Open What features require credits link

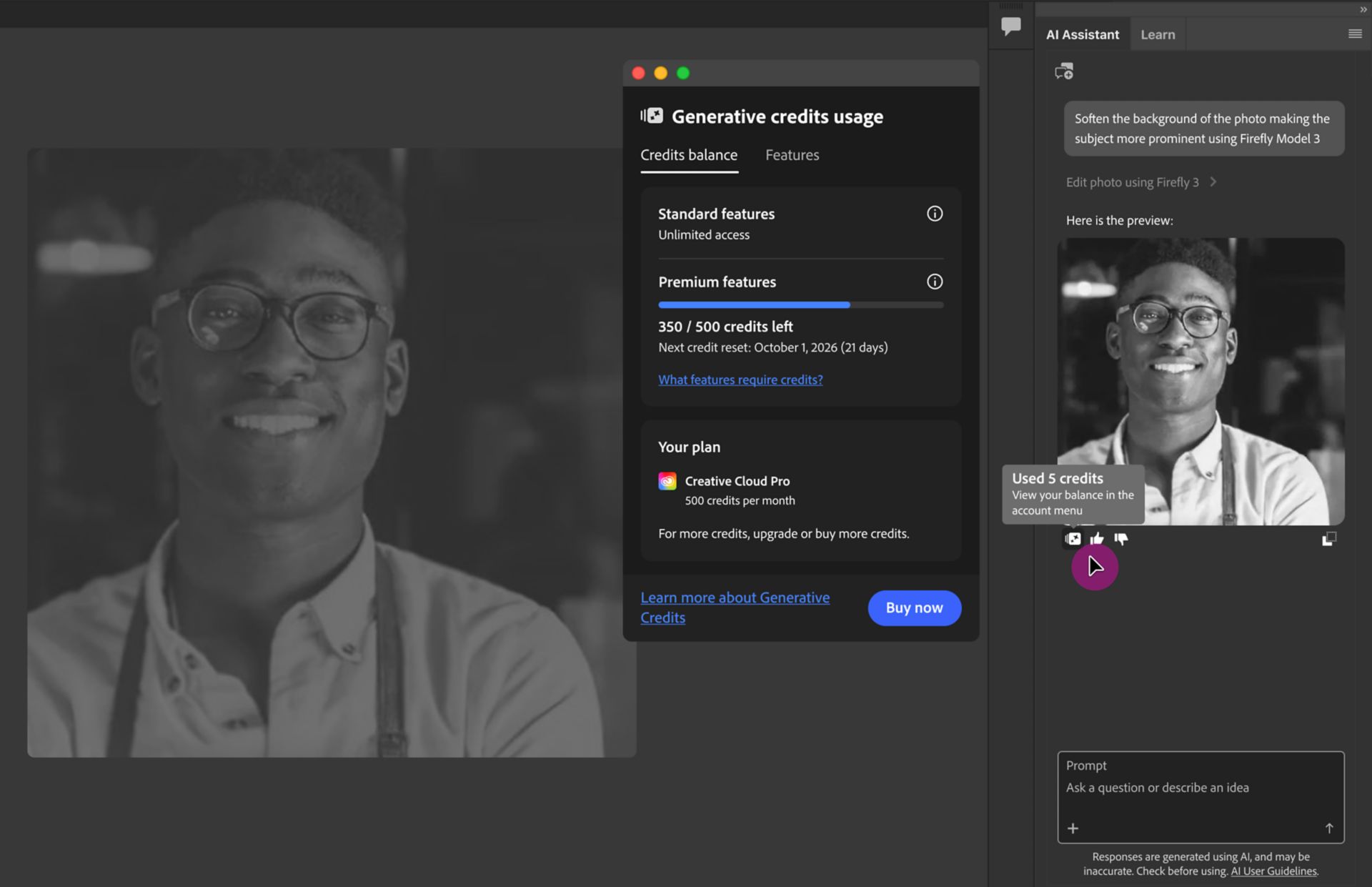740,380
